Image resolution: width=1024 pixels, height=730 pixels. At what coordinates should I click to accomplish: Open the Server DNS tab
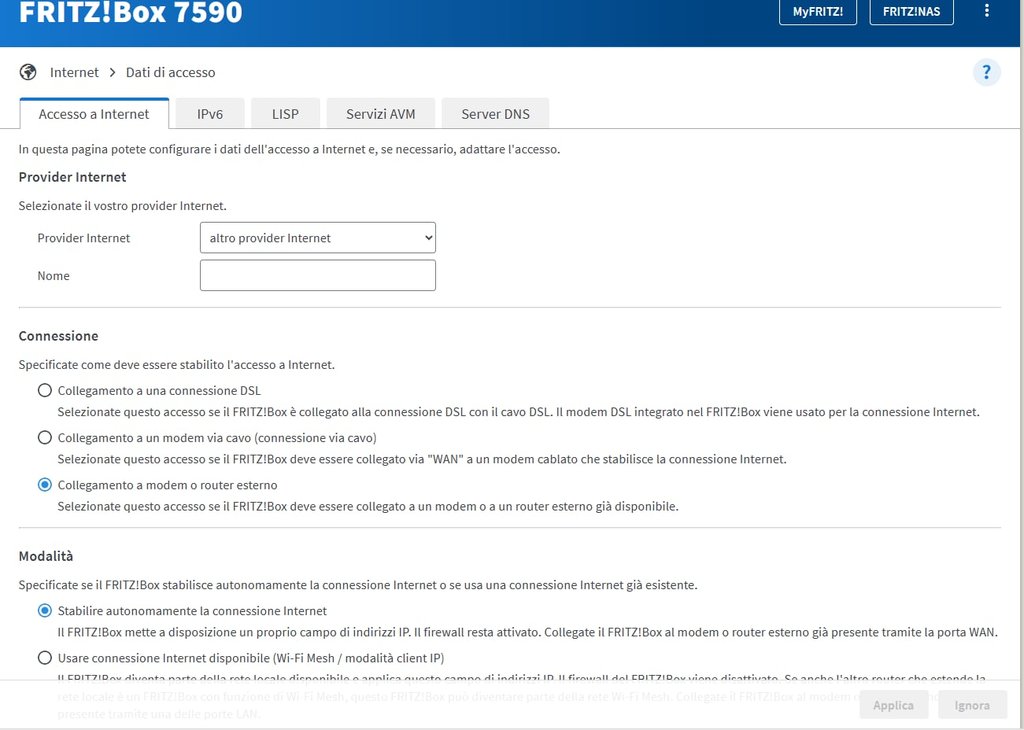[495, 114]
